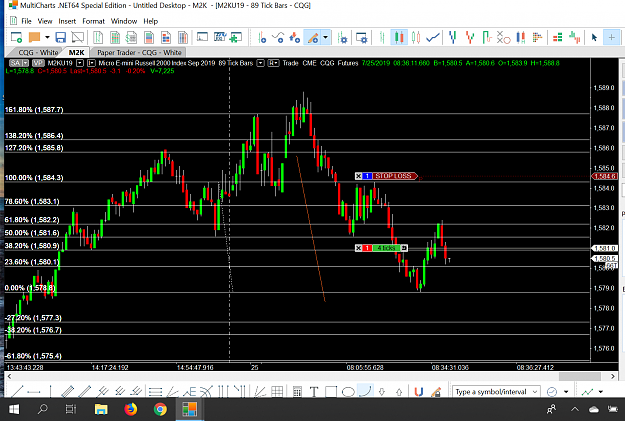Select the Ellipse drawing tool
This screenshot has width=625, height=421.
click(x=348, y=392)
